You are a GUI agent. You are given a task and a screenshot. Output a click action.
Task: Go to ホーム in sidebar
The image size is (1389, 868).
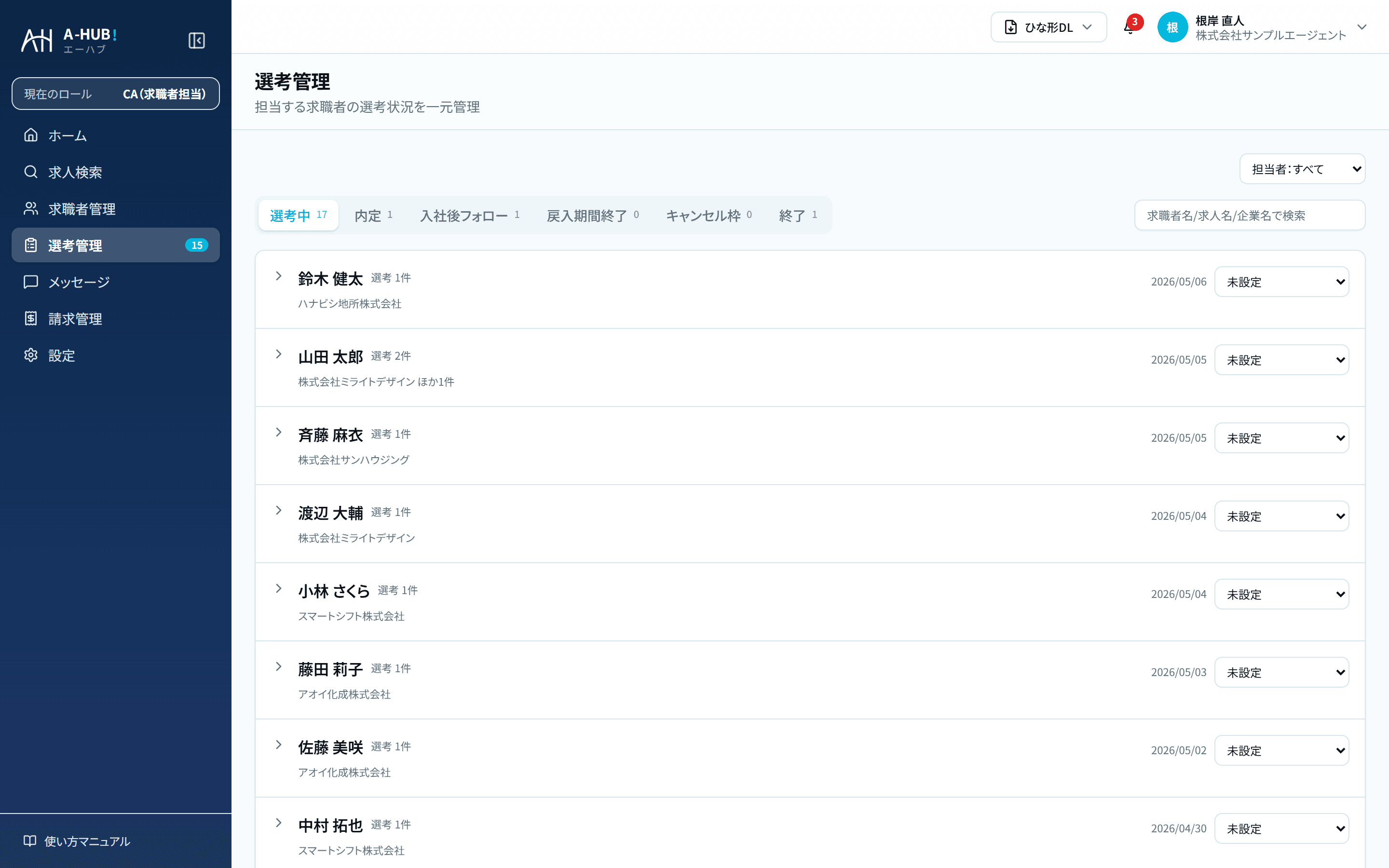coord(115,135)
